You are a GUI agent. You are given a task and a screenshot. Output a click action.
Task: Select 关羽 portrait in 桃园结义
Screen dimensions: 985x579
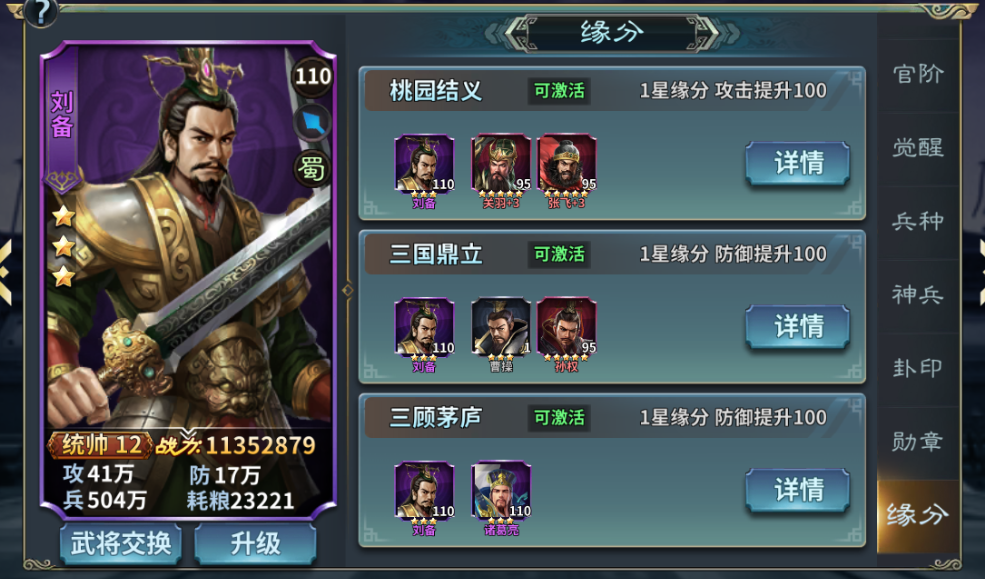501,163
